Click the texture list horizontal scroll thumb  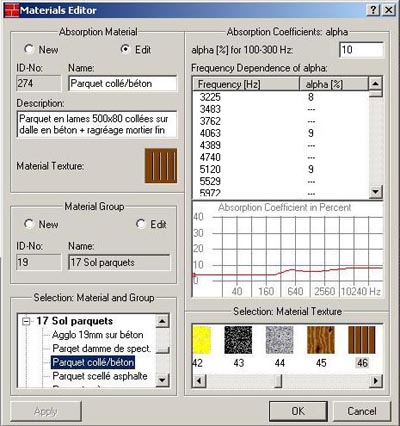click(x=278, y=380)
